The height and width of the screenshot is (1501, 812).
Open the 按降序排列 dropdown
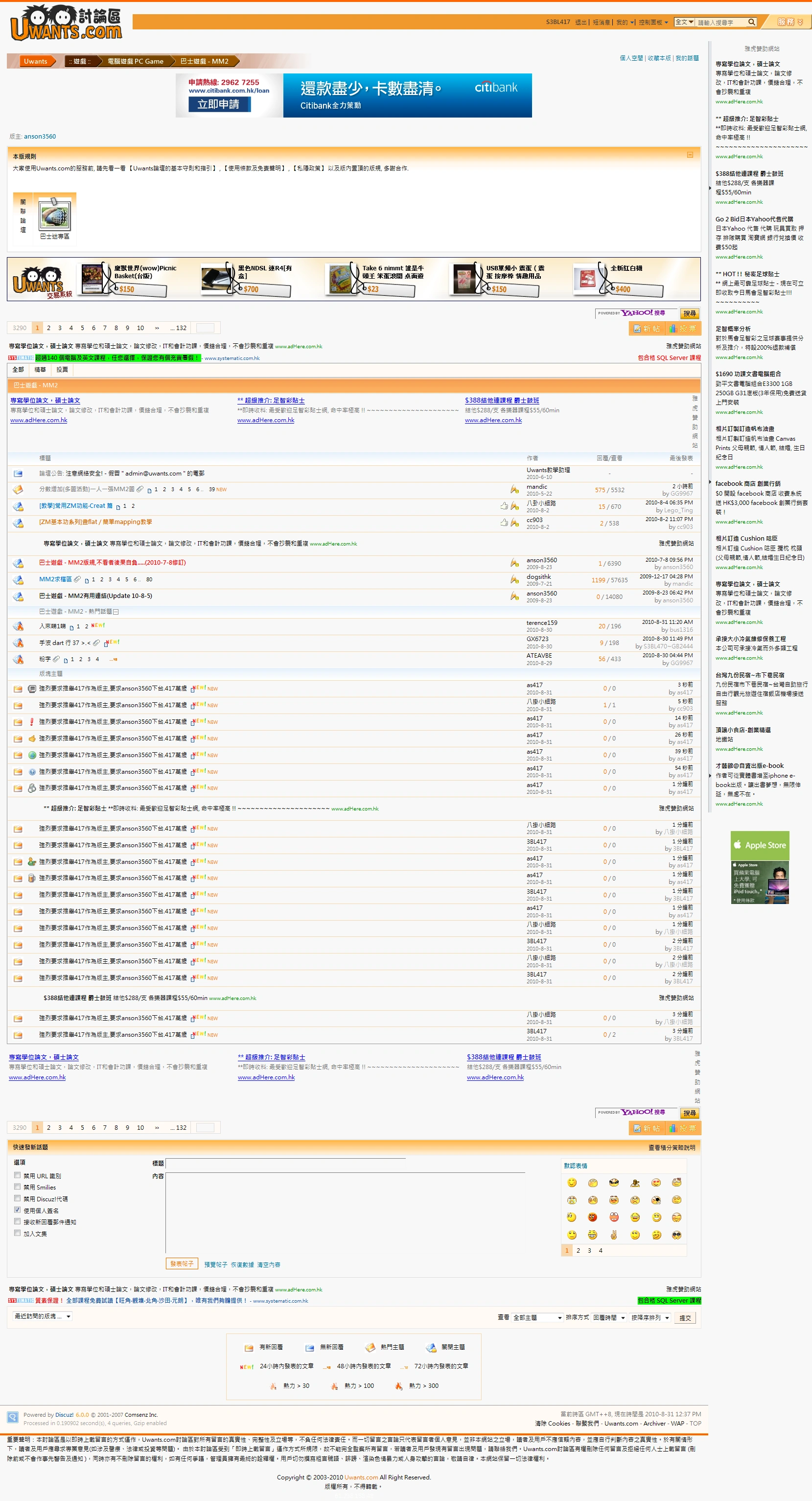650,1317
